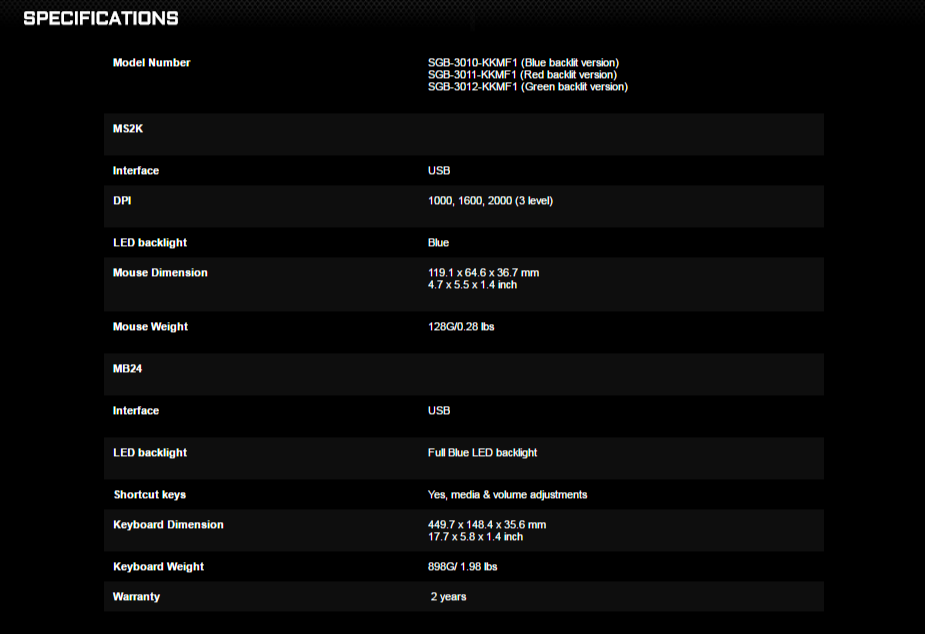Click the 898G/ 1.98 lbs keyboard weight value
Image resolution: width=925 pixels, height=634 pixels.
pos(462,567)
